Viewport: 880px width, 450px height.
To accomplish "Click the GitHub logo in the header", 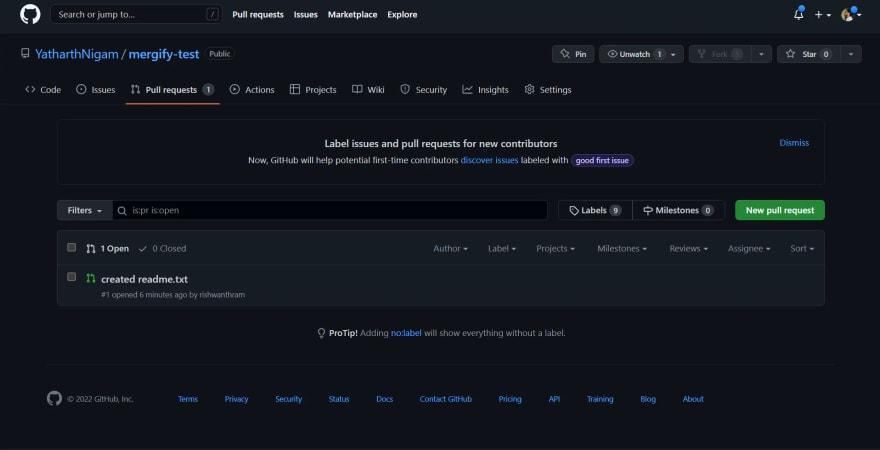I will click(x=30, y=15).
